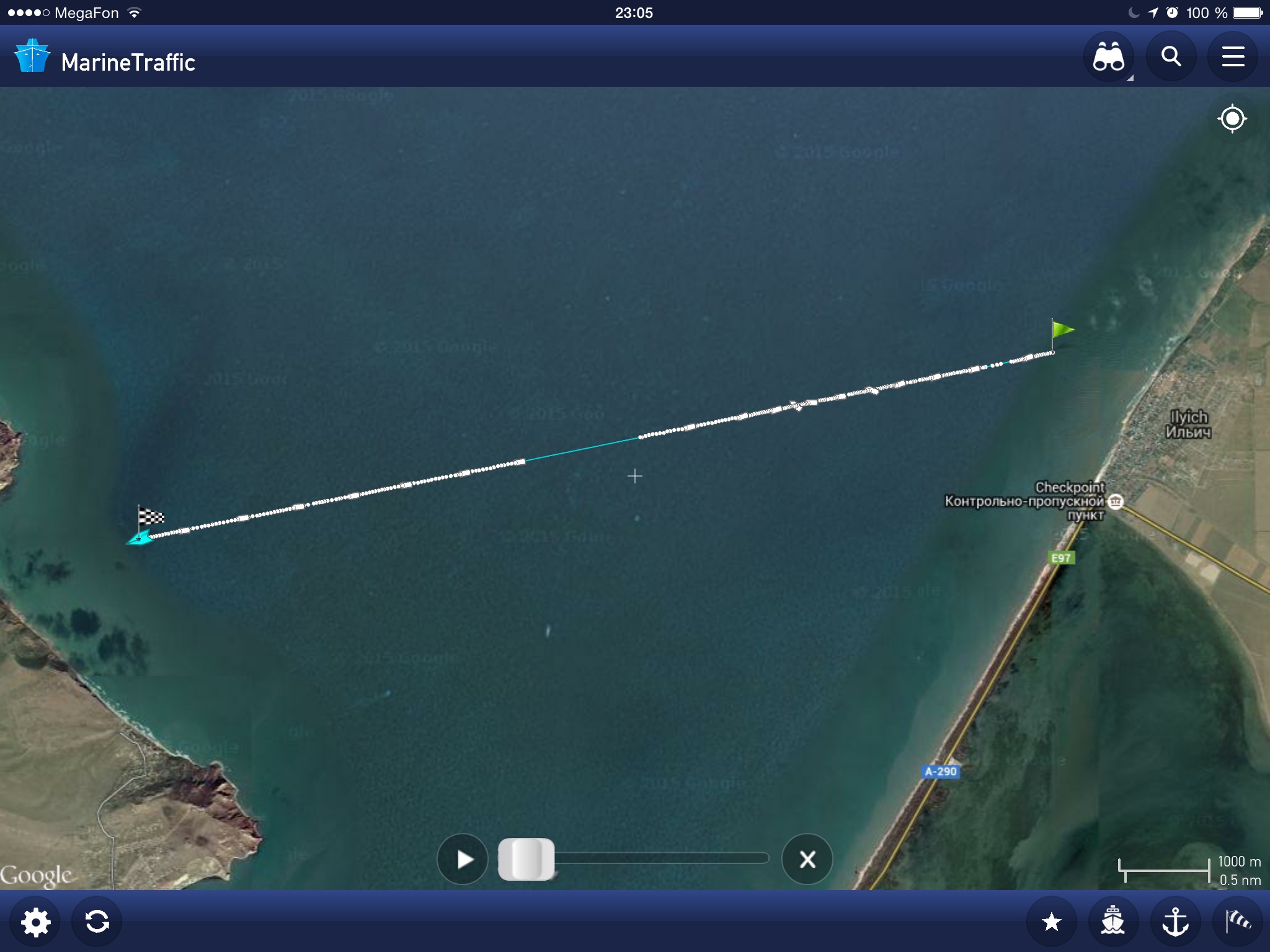Image resolution: width=1270 pixels, height=952 pixels.
Task: Tap the search magnifier icon
Action: click(1171, 57)
